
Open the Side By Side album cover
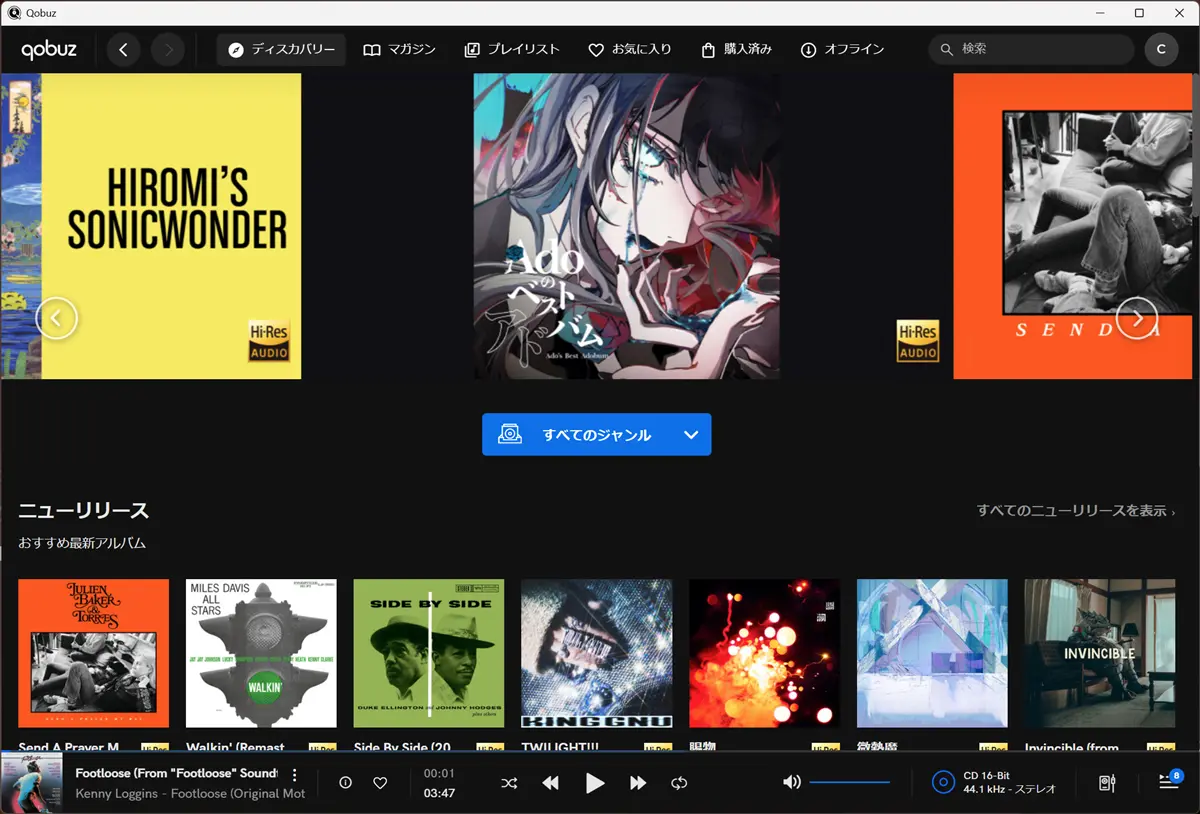pyautogui.click(x=429, y=654)
